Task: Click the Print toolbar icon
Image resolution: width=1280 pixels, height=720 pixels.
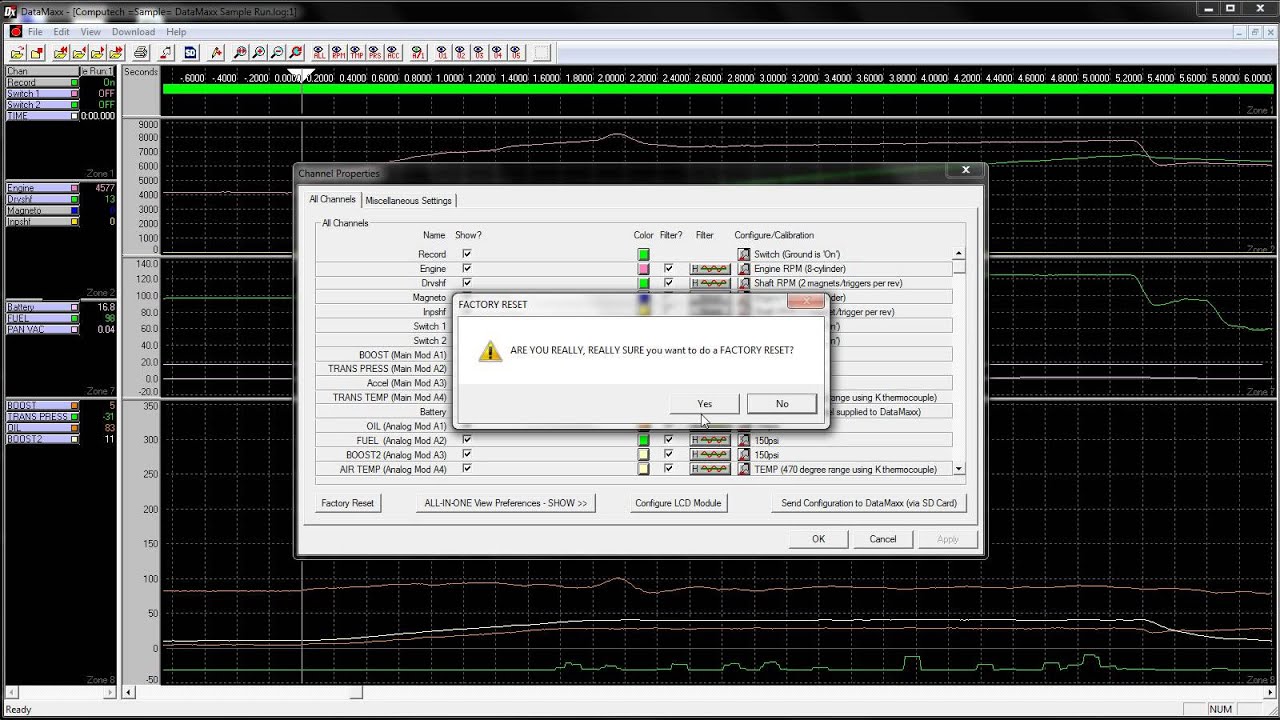Action: tap(141, 52)
